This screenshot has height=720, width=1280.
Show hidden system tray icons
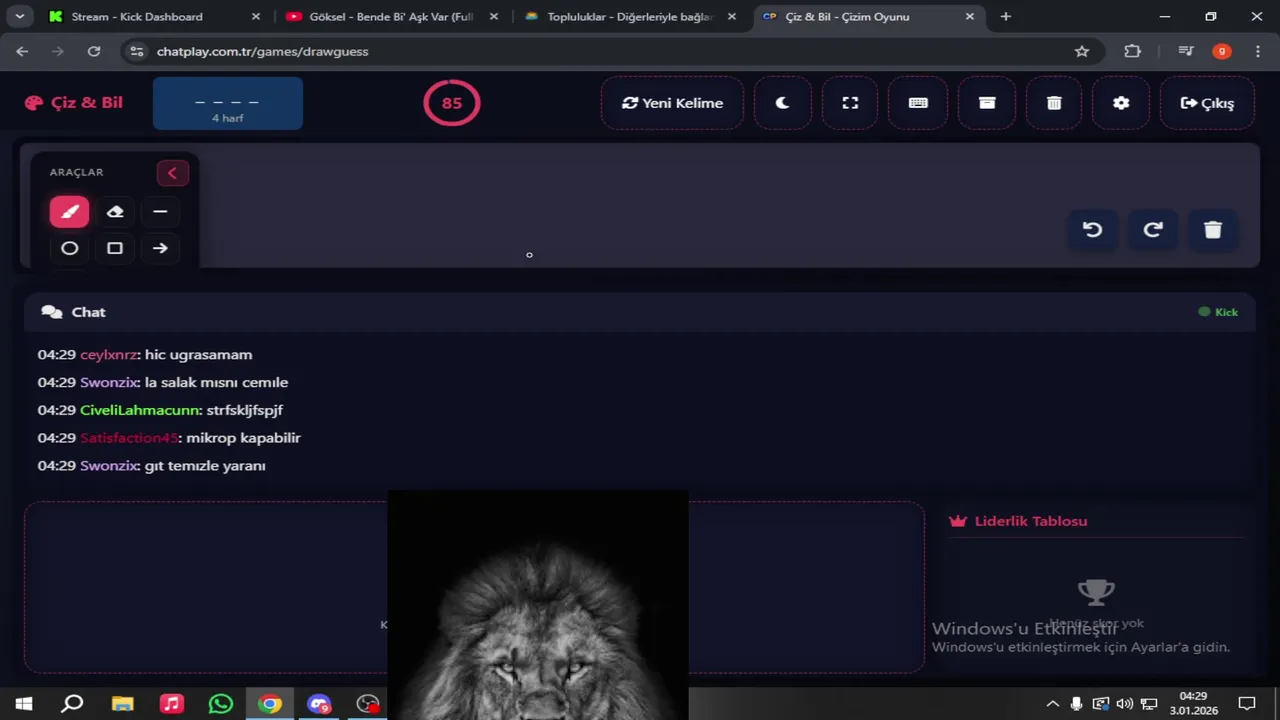coord(1053,704)
